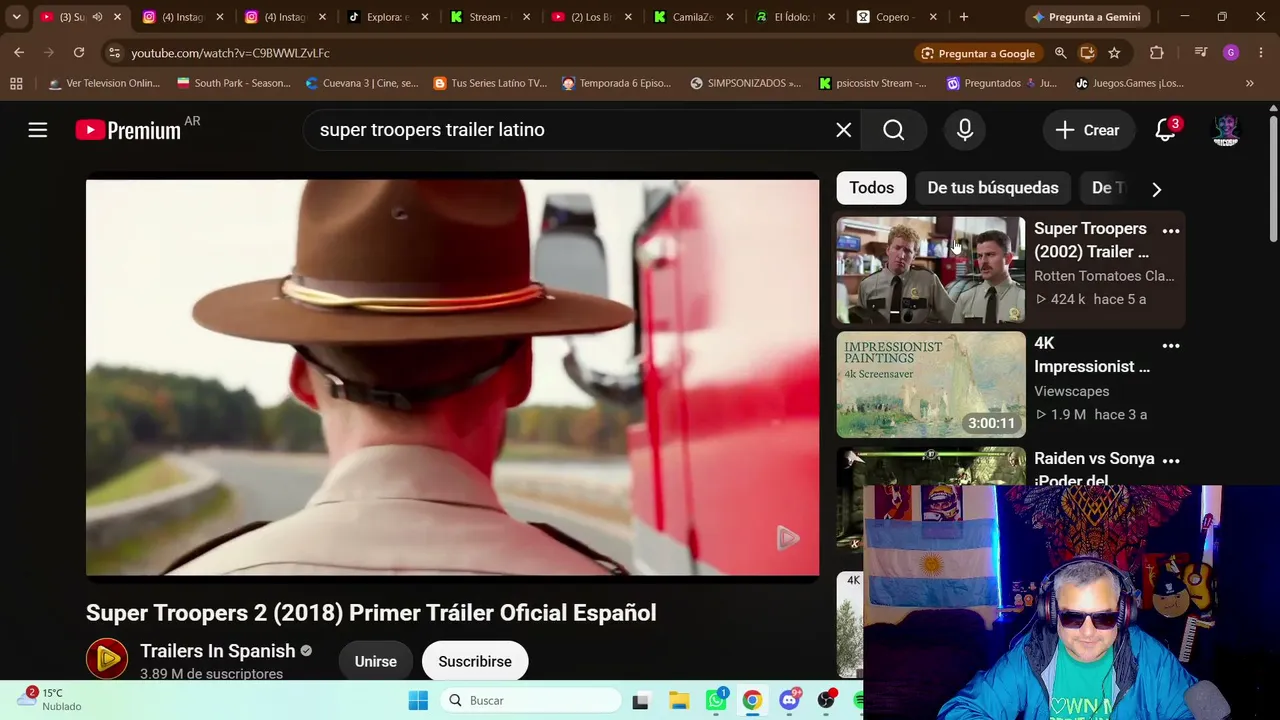The height and width of the screenshot is (720, 1280).
Task: Open a new browser tab
Action: 964,17
